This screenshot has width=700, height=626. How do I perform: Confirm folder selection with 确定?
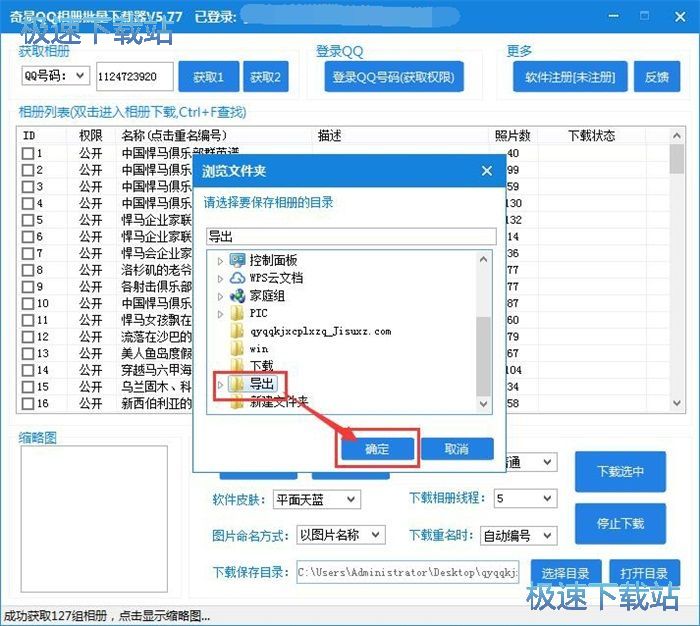tap(377, 449)
